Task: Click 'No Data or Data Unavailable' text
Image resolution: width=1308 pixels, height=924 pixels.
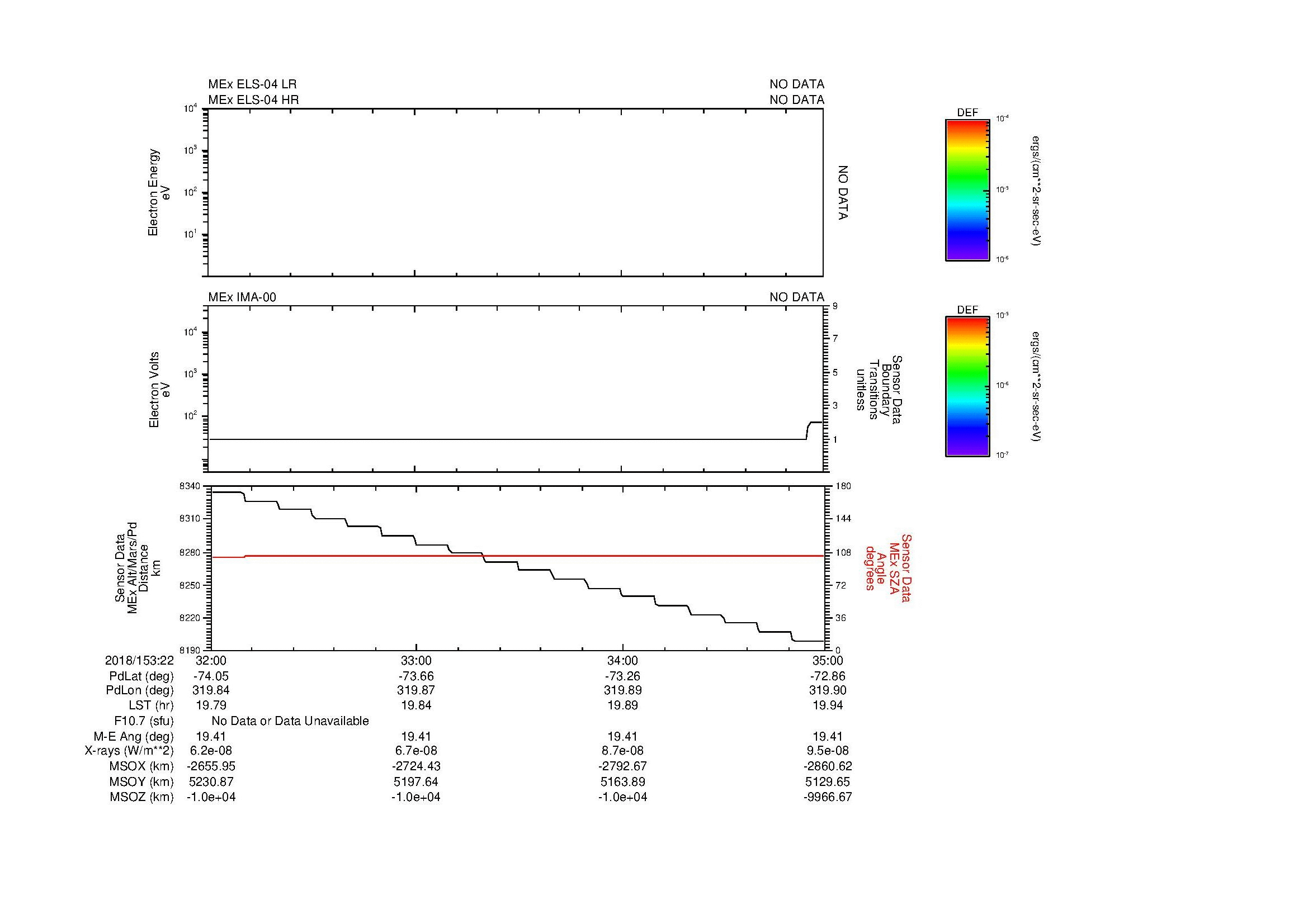Action: click(290, 721)
